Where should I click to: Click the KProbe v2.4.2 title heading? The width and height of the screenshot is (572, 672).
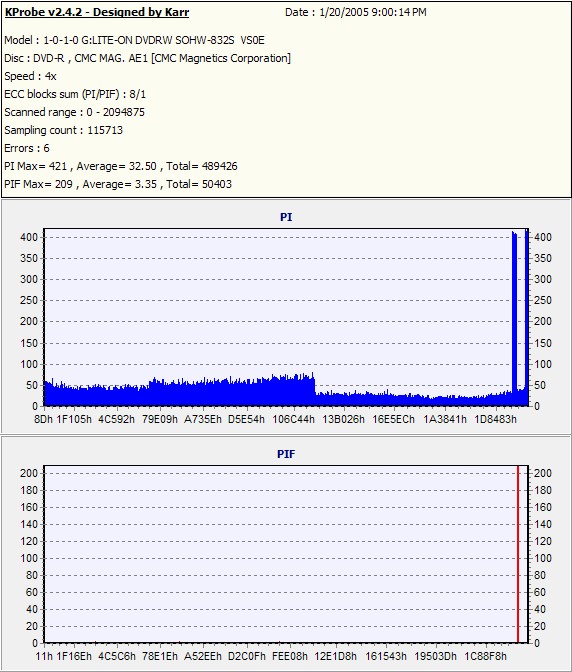[x=97, y=12]
